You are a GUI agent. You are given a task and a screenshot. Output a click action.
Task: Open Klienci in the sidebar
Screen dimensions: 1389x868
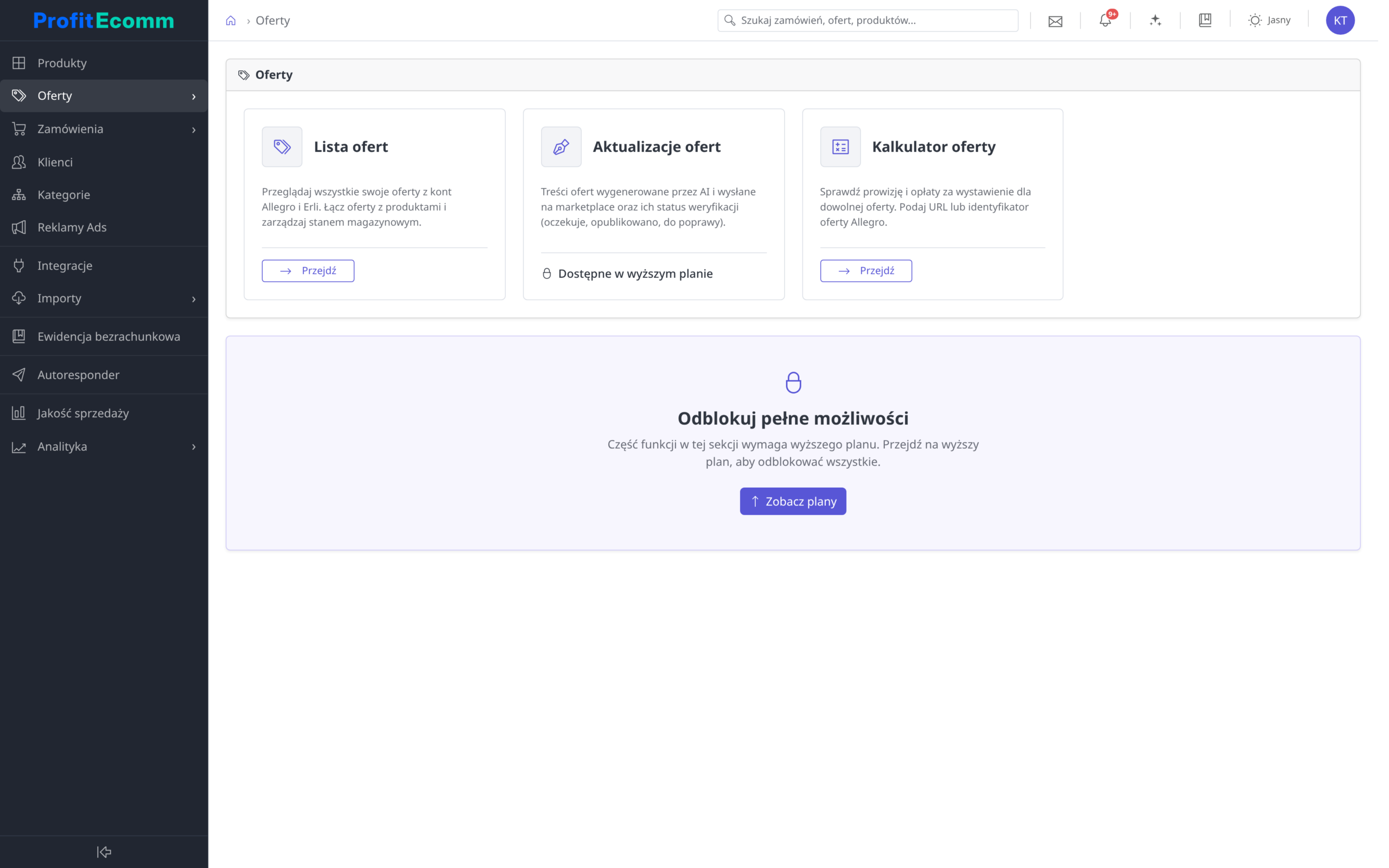(104, 162)
